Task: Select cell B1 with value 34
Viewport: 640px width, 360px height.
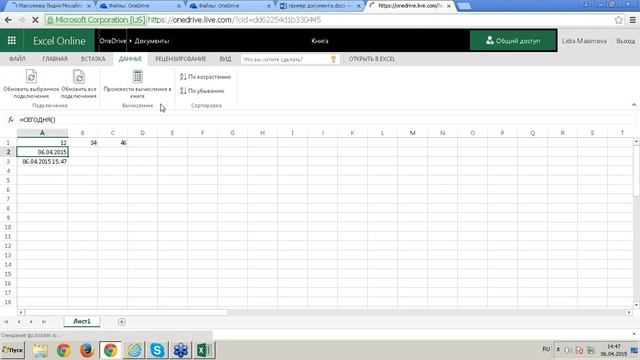Action: [82, 142]
